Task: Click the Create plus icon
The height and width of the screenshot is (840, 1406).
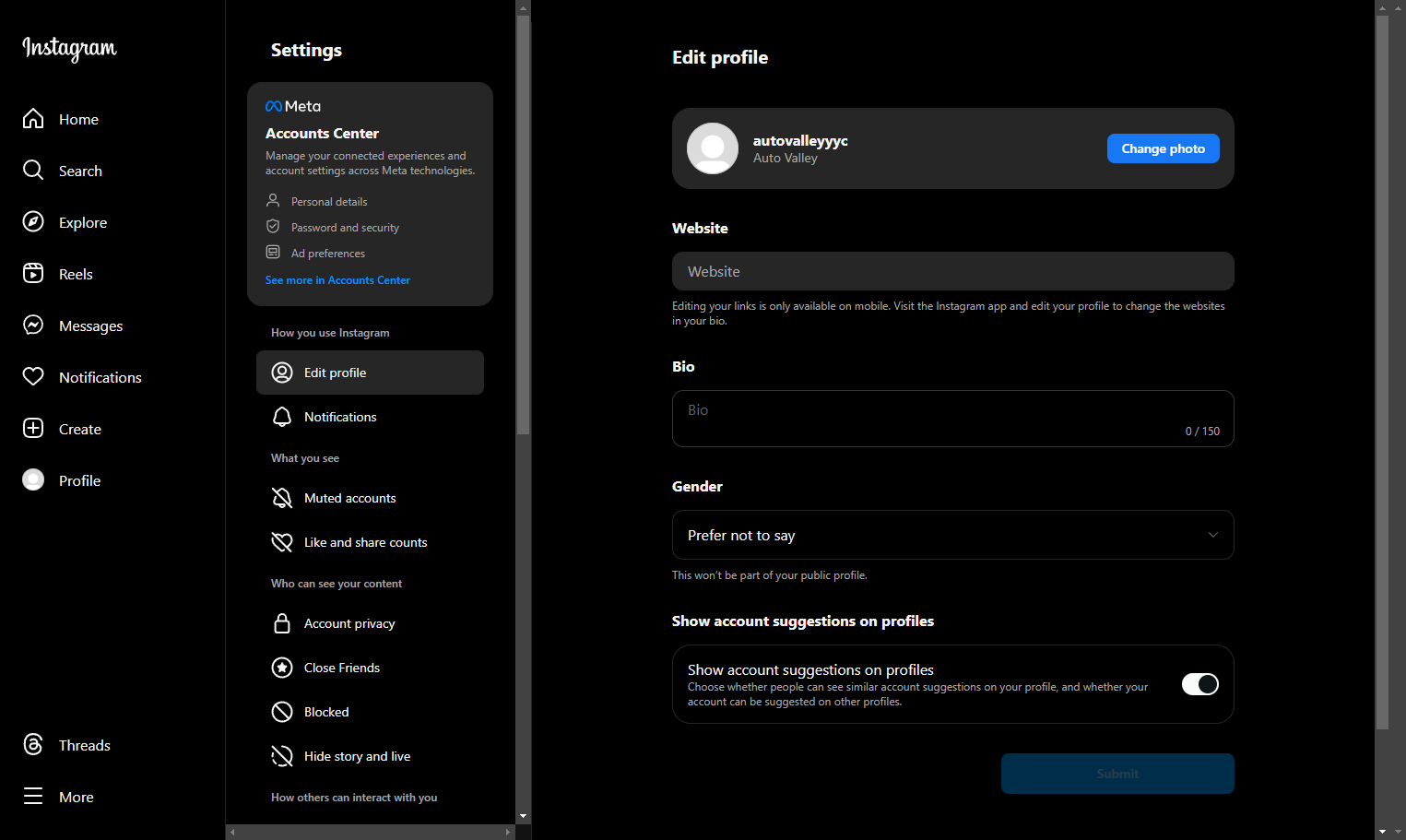Action: 33,429
